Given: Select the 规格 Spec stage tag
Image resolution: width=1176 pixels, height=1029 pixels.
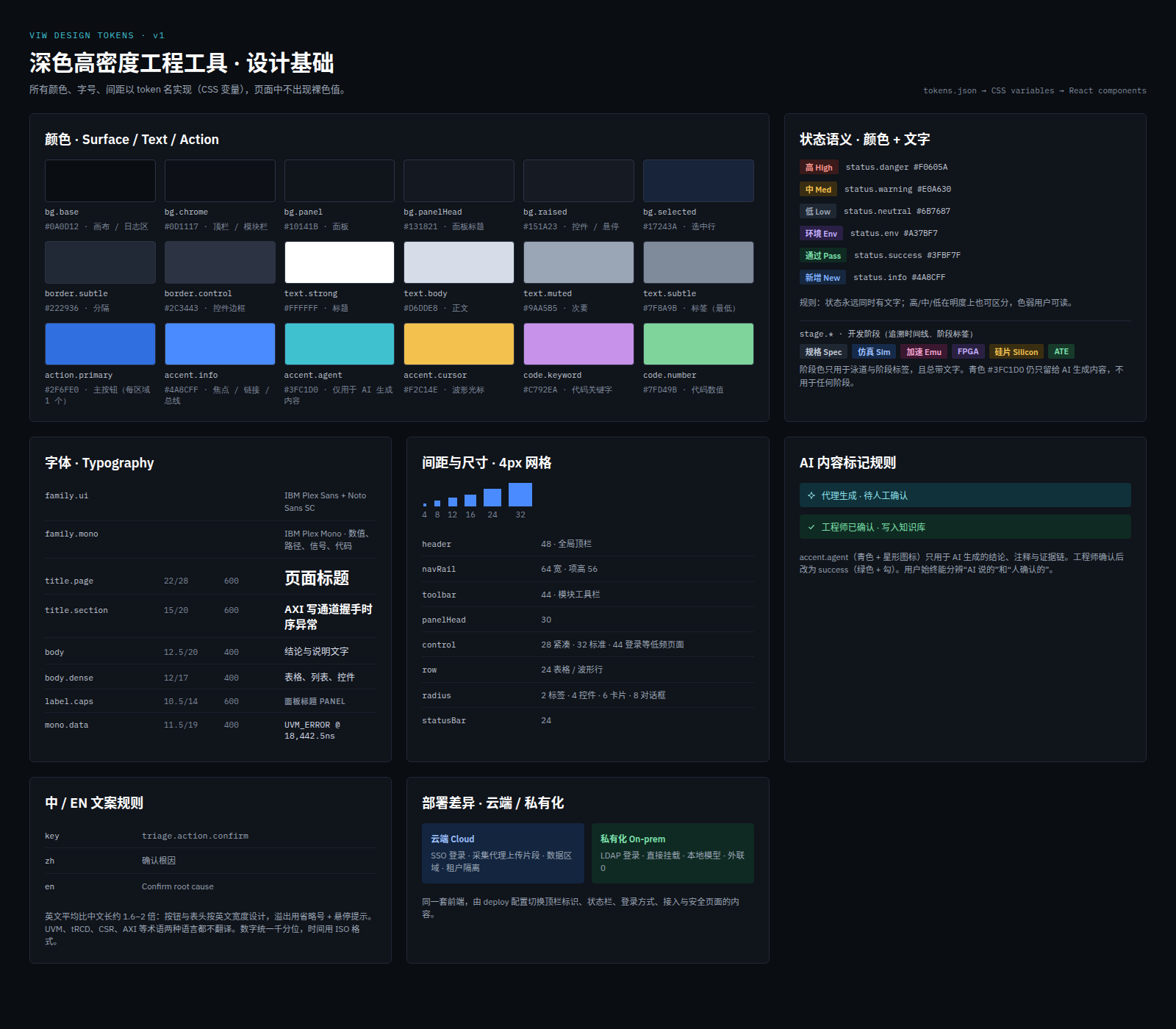Looking at the screenshot, I should 823,352.
